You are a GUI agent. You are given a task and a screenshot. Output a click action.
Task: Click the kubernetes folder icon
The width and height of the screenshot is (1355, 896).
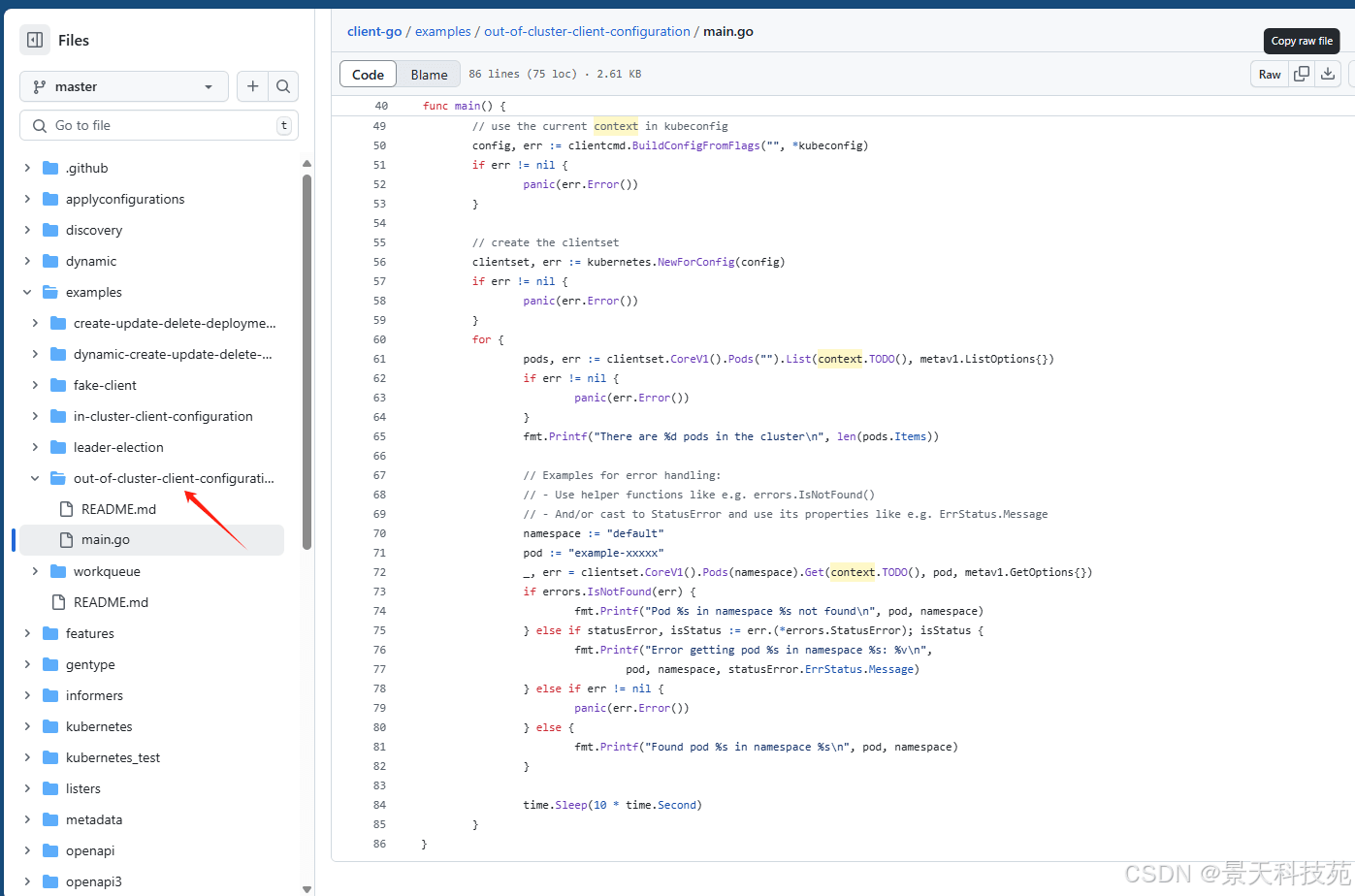coord(50,726)
